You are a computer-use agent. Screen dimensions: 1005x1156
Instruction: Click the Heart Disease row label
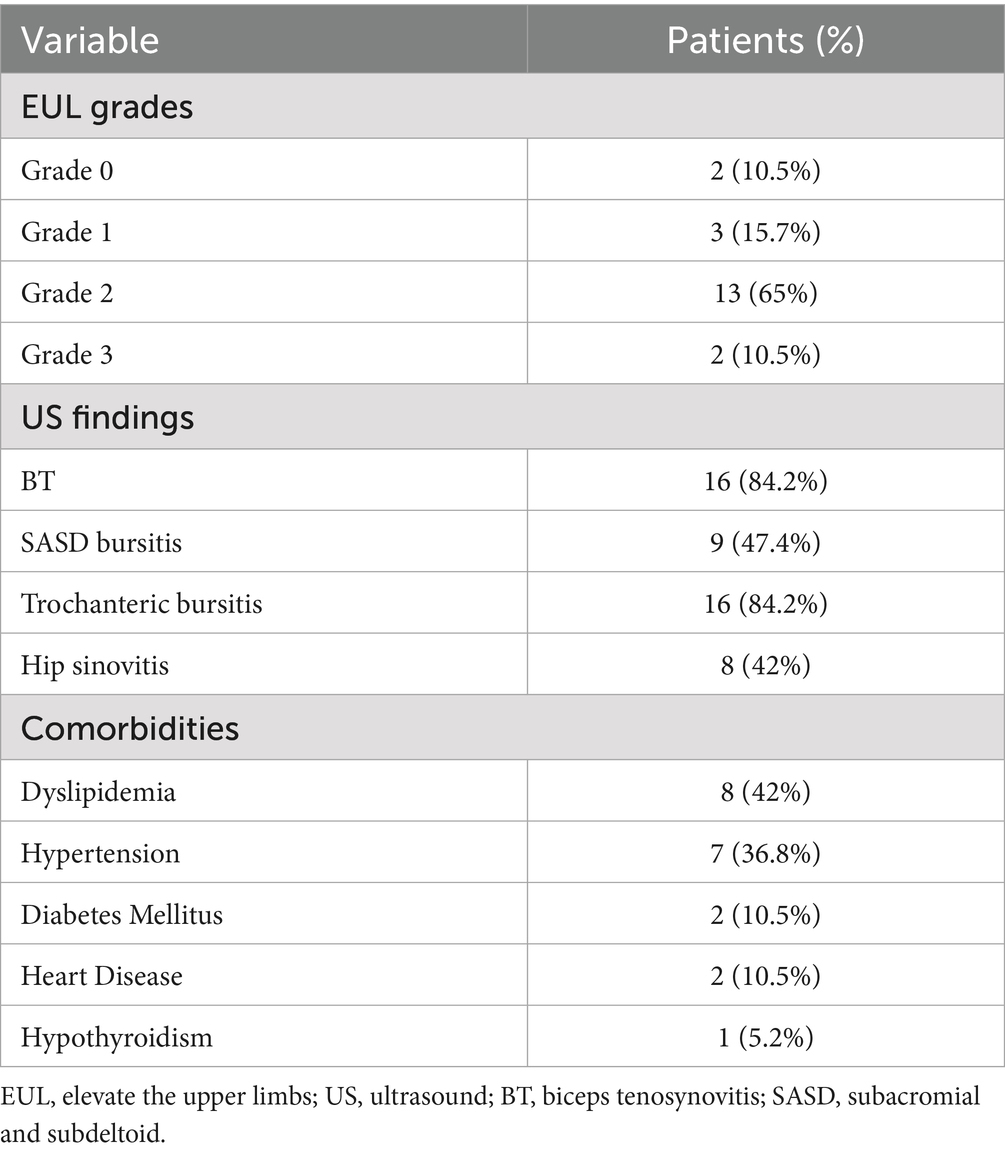click(x=101, y=975)
